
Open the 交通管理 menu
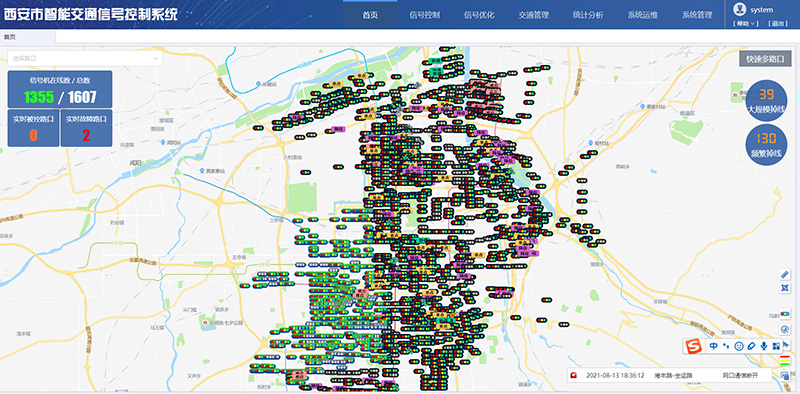pos(534,15)
